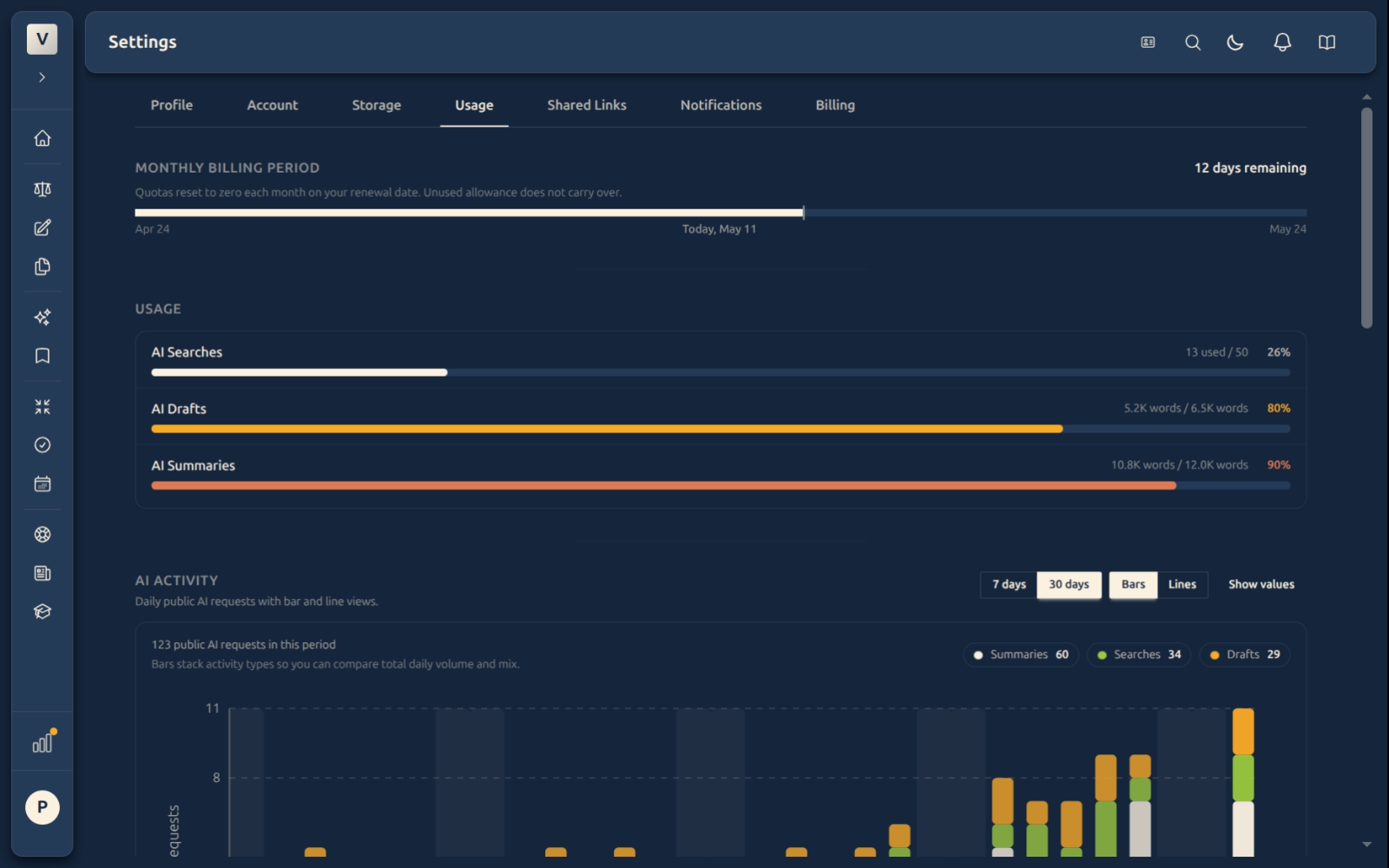The height and width of the screenshot is (868, 1389).
Task: Click the 'AI Drafts' row label
Action: [179, 409]
